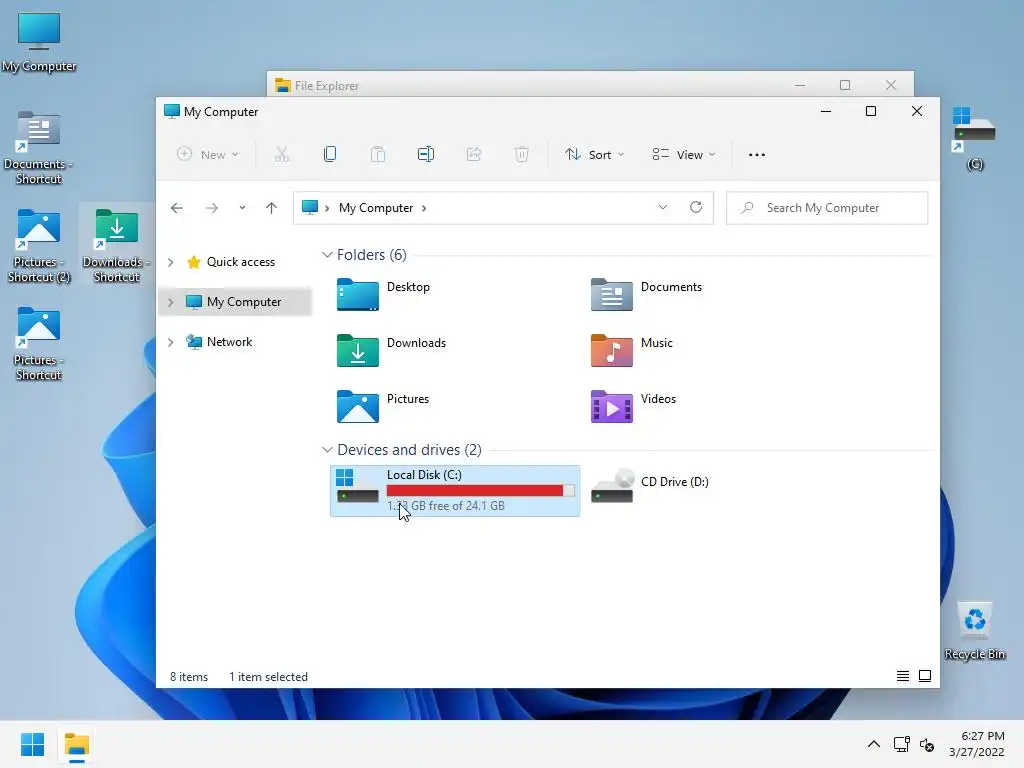Select My Computer in navigation pane
1024x768 pixels.
244,302
